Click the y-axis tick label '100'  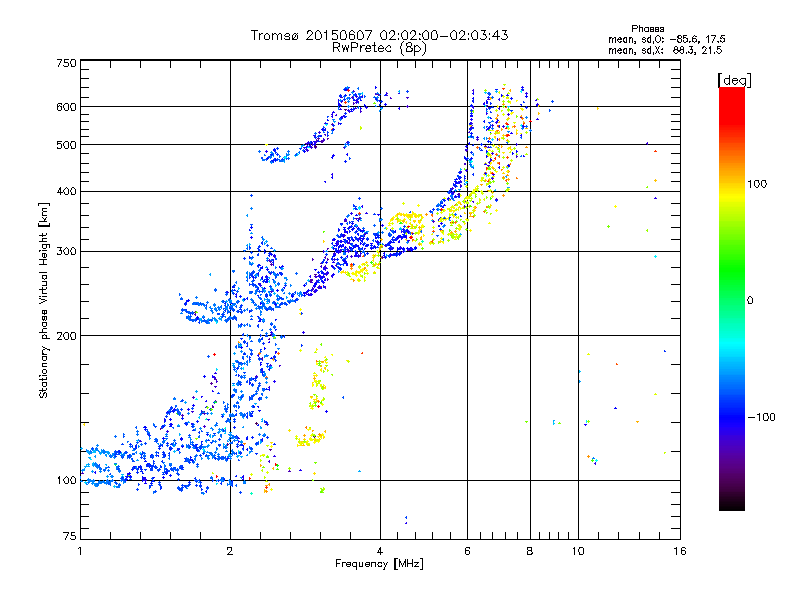(x=66, y=480)
